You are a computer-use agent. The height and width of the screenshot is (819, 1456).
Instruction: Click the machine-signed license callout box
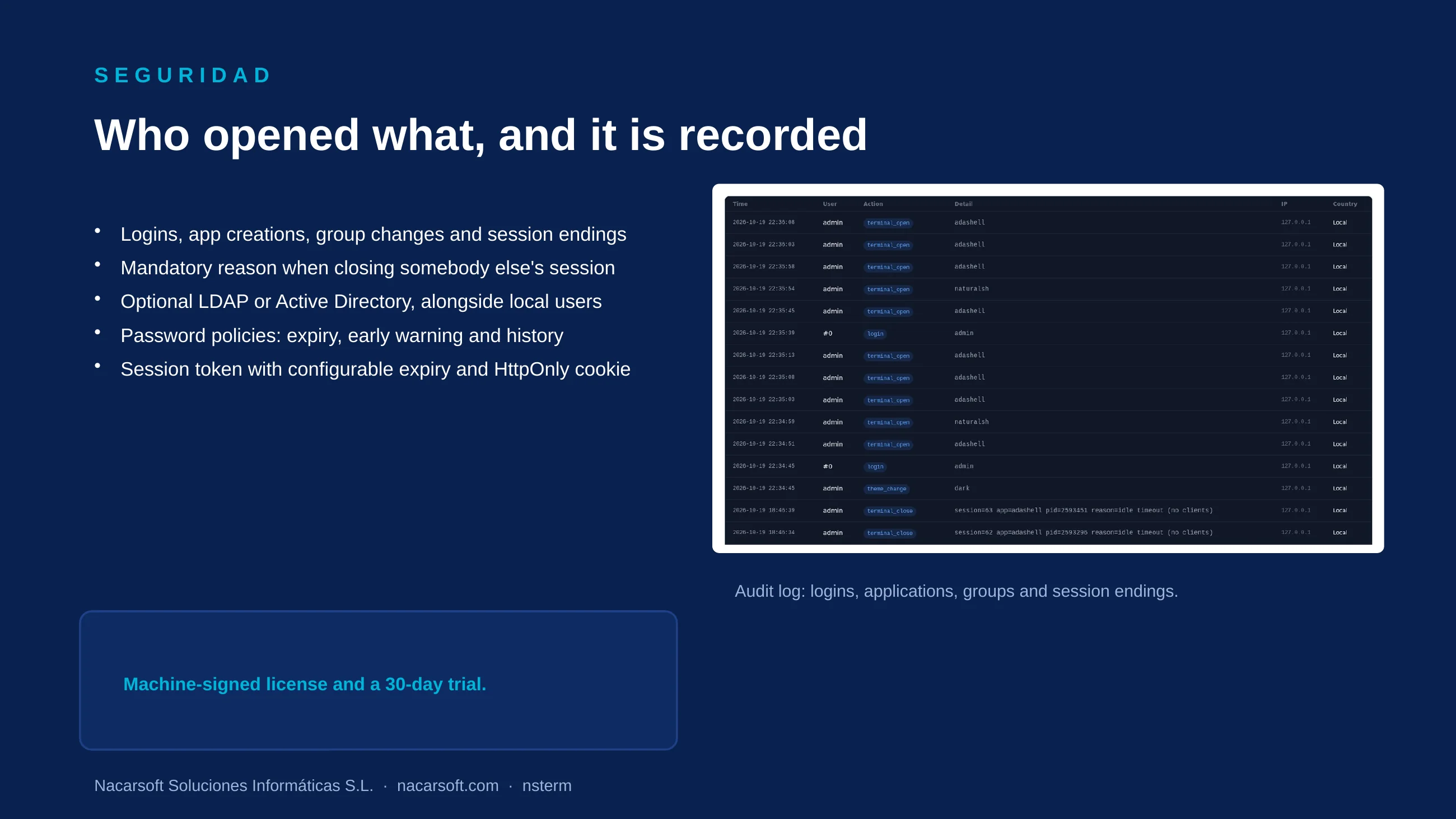(378, 681)
